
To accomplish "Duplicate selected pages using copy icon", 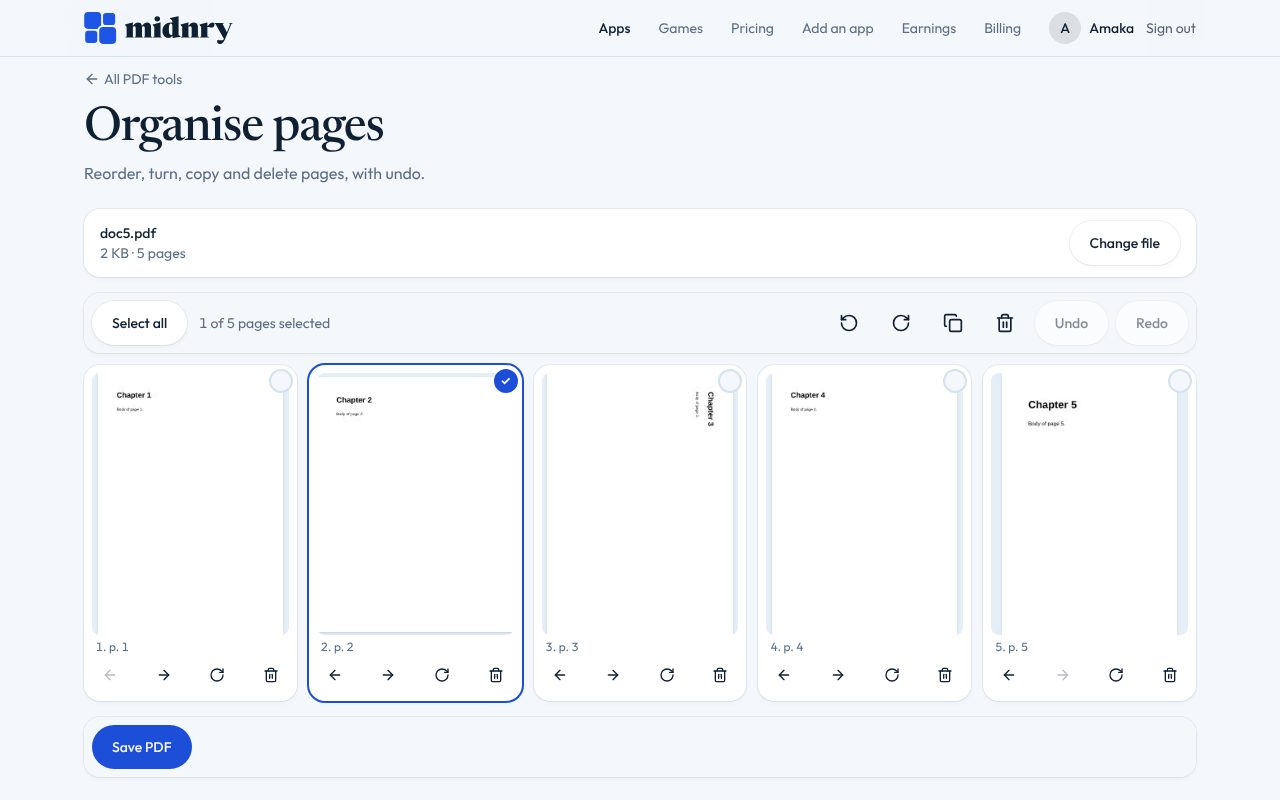I will 953,323.
